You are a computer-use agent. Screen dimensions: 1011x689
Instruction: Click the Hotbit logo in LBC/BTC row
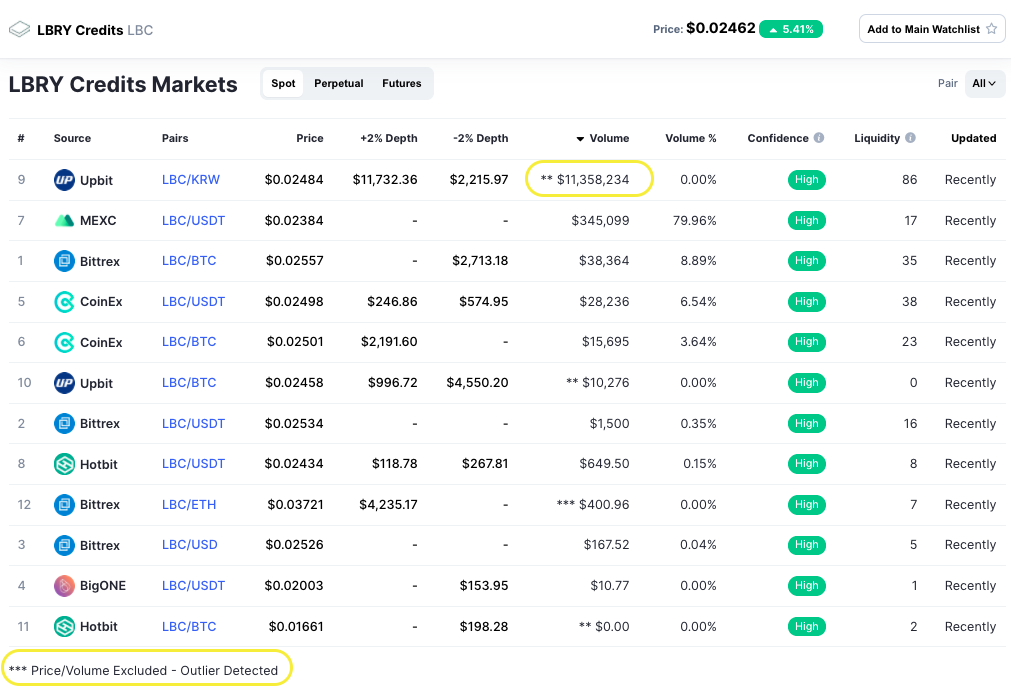point(64,626)
